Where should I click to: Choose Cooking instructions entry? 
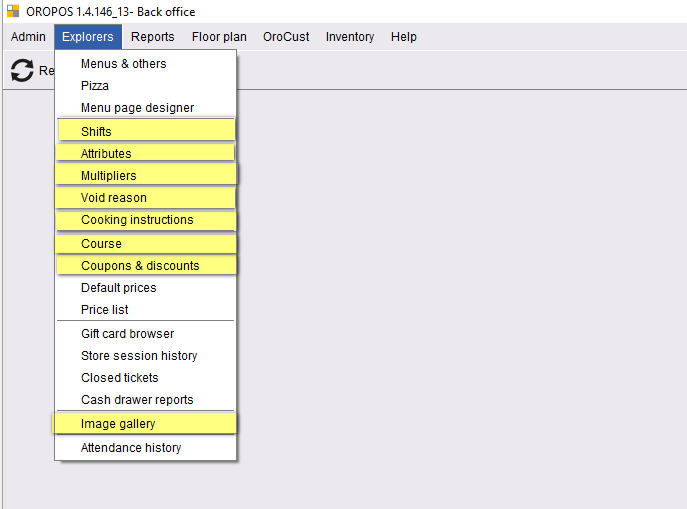point(145,219)
